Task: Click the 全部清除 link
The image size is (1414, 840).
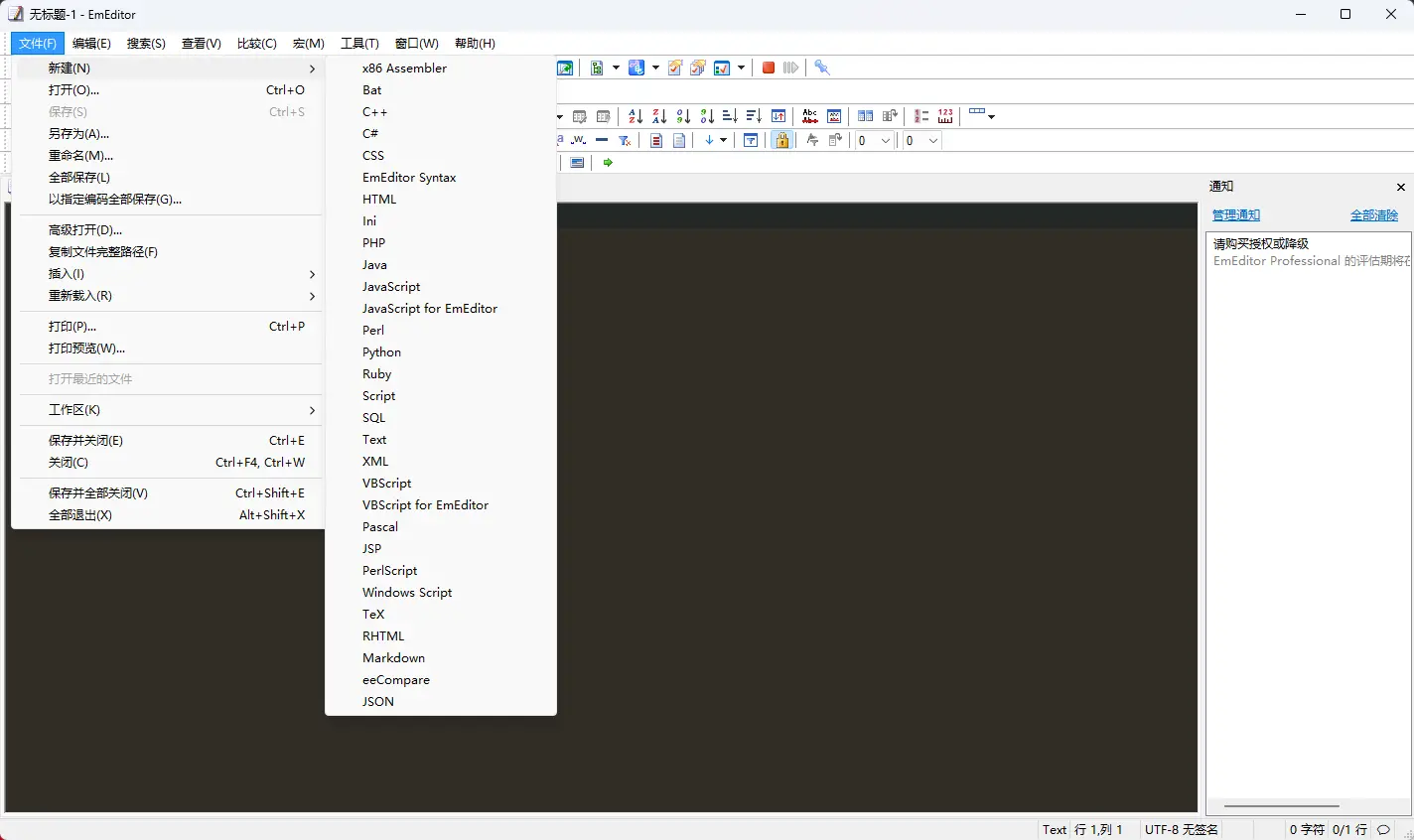Action: point(1374,215)
